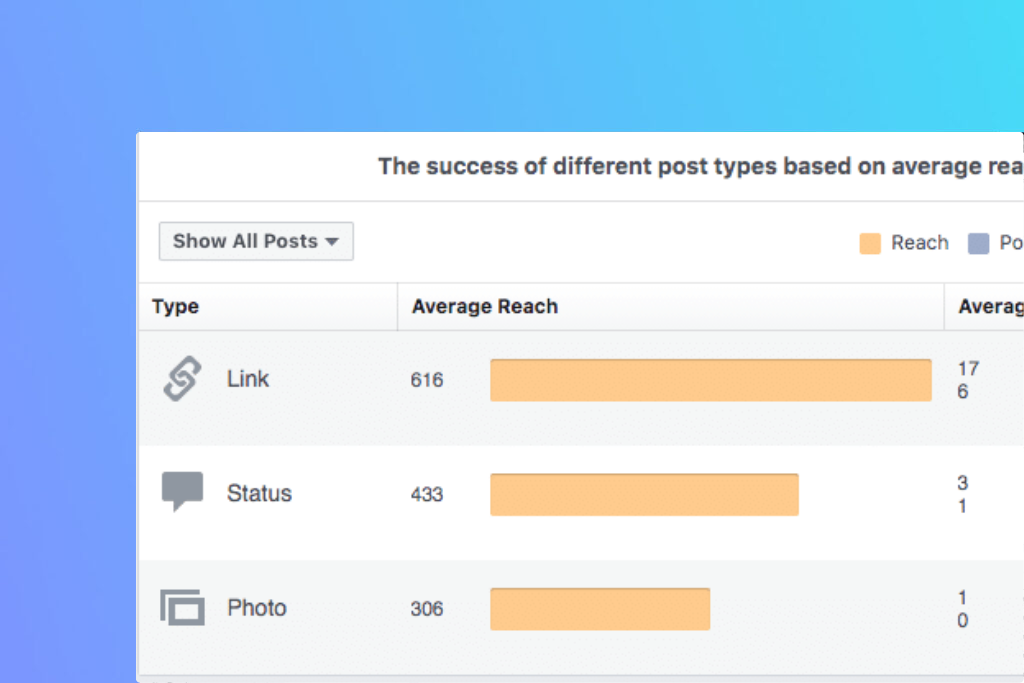Image resolution: width=1024 pixels, height=683 pixels.
Task: Click the 306 average reach value
Action: point(427,609)
